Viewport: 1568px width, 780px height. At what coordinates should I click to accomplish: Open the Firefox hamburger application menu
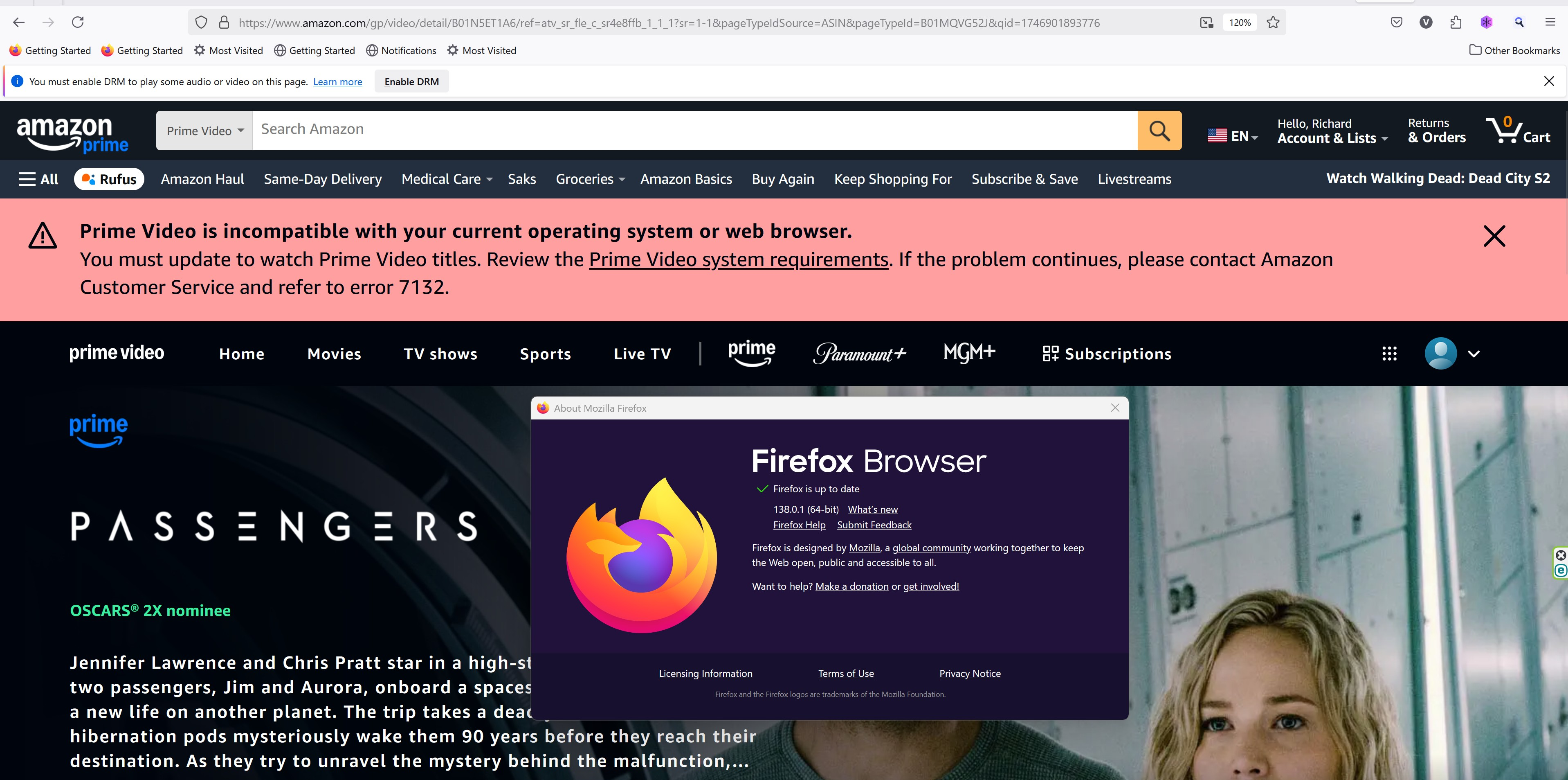click(x=1550, y=23)
